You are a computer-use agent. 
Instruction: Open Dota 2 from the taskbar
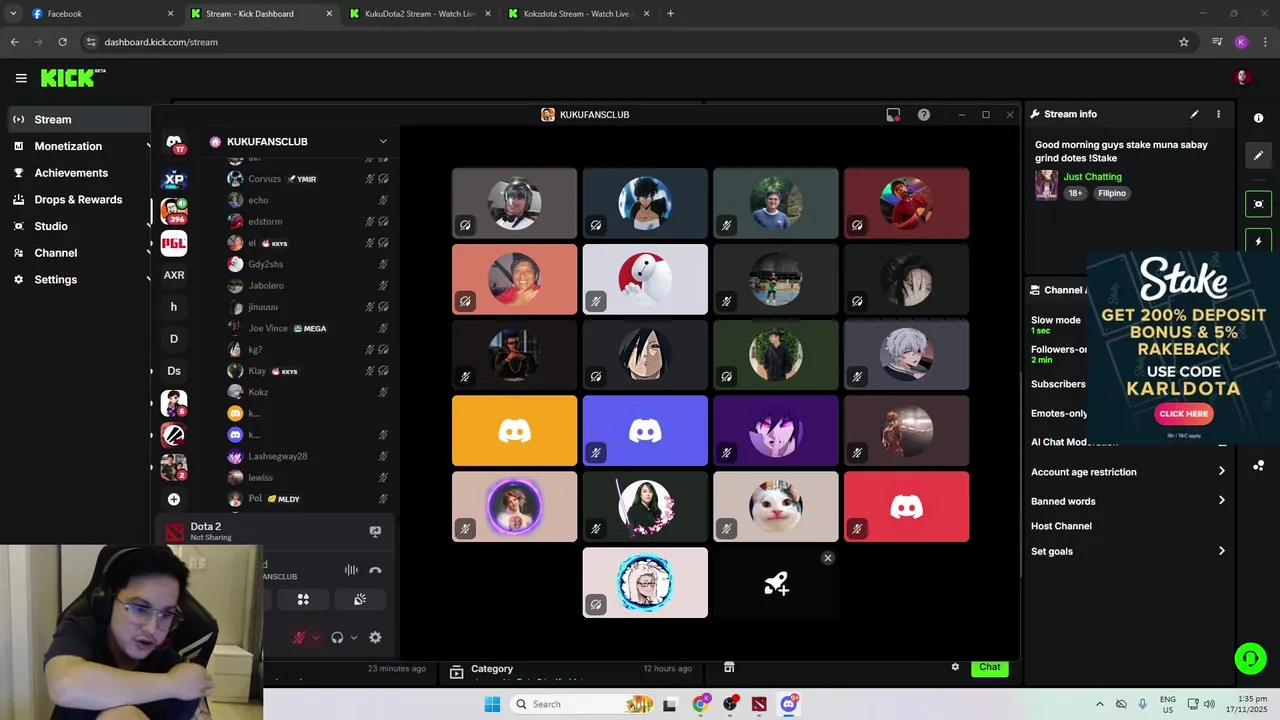coord(759,704)
